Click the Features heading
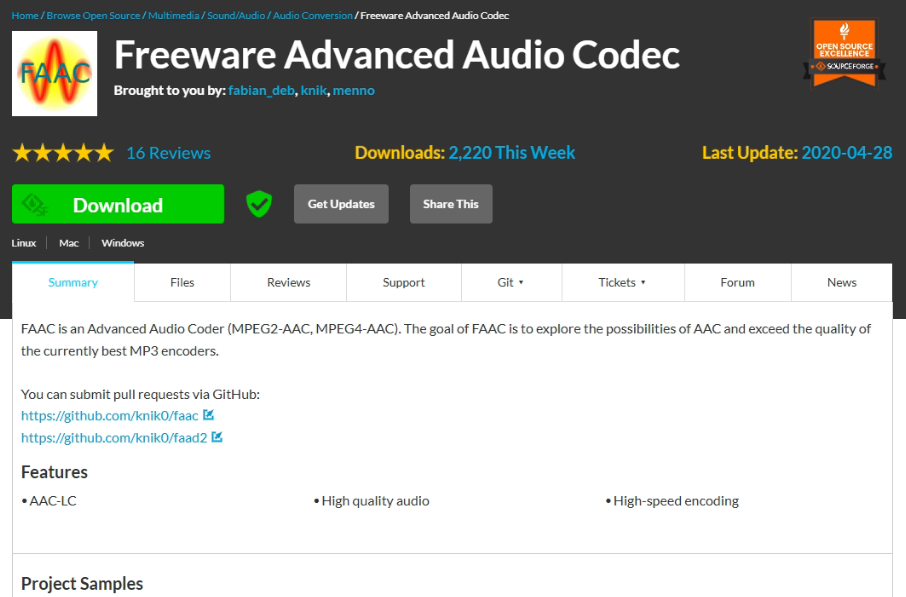The width and height of the screenshot is (906, 597). tap(54, 472)
